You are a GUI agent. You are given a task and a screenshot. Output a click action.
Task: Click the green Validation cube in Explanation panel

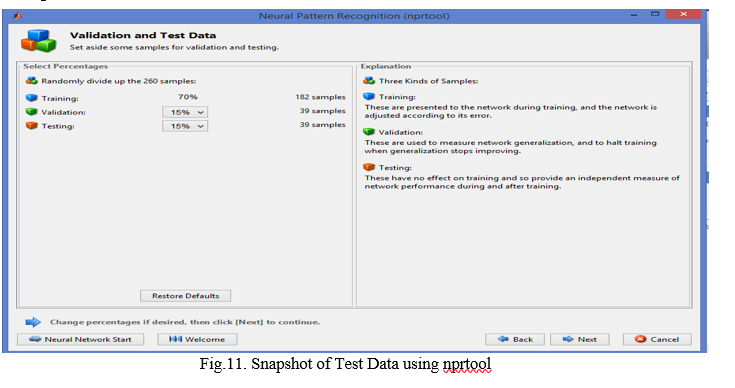click(x=369, y=132)
